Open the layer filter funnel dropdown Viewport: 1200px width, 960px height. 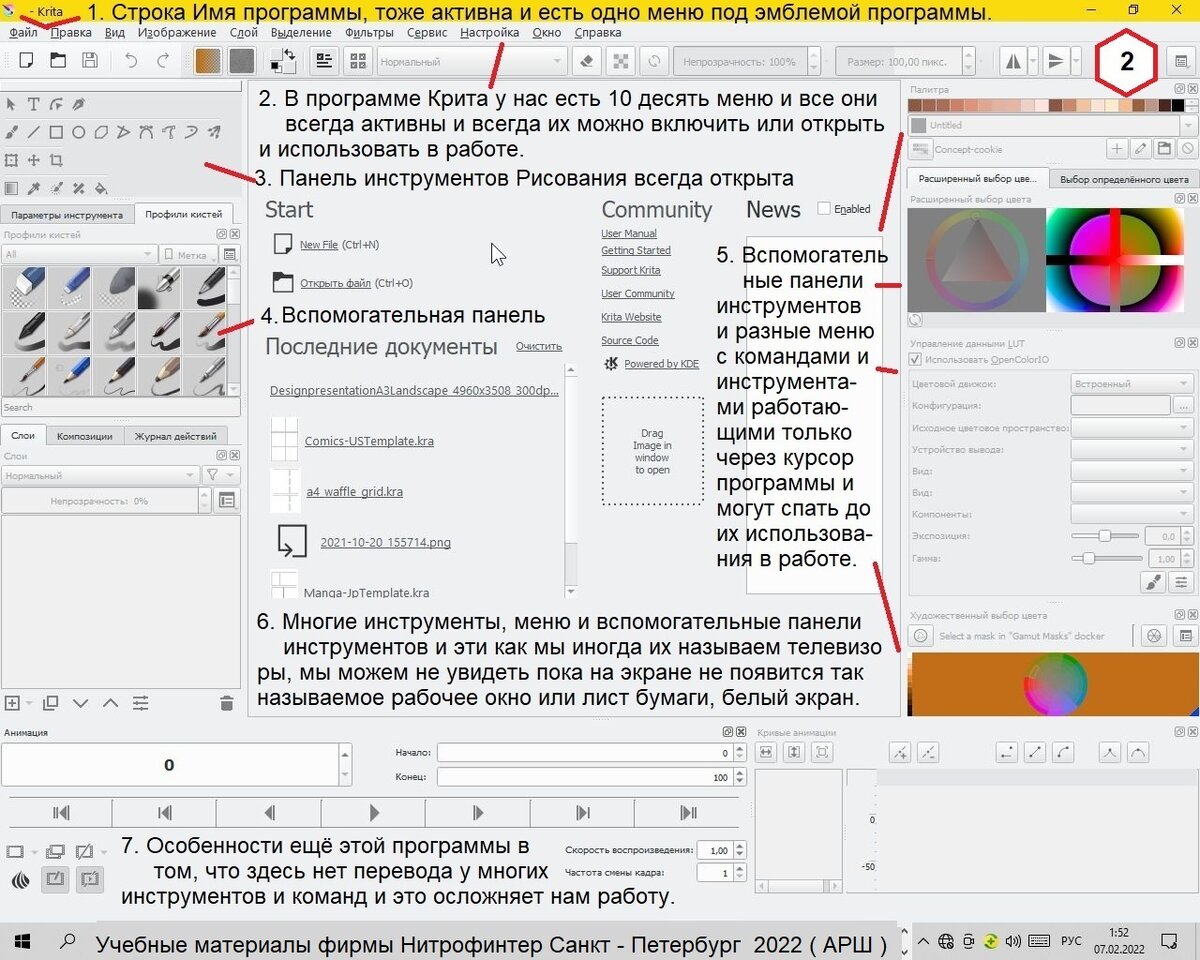221,475
